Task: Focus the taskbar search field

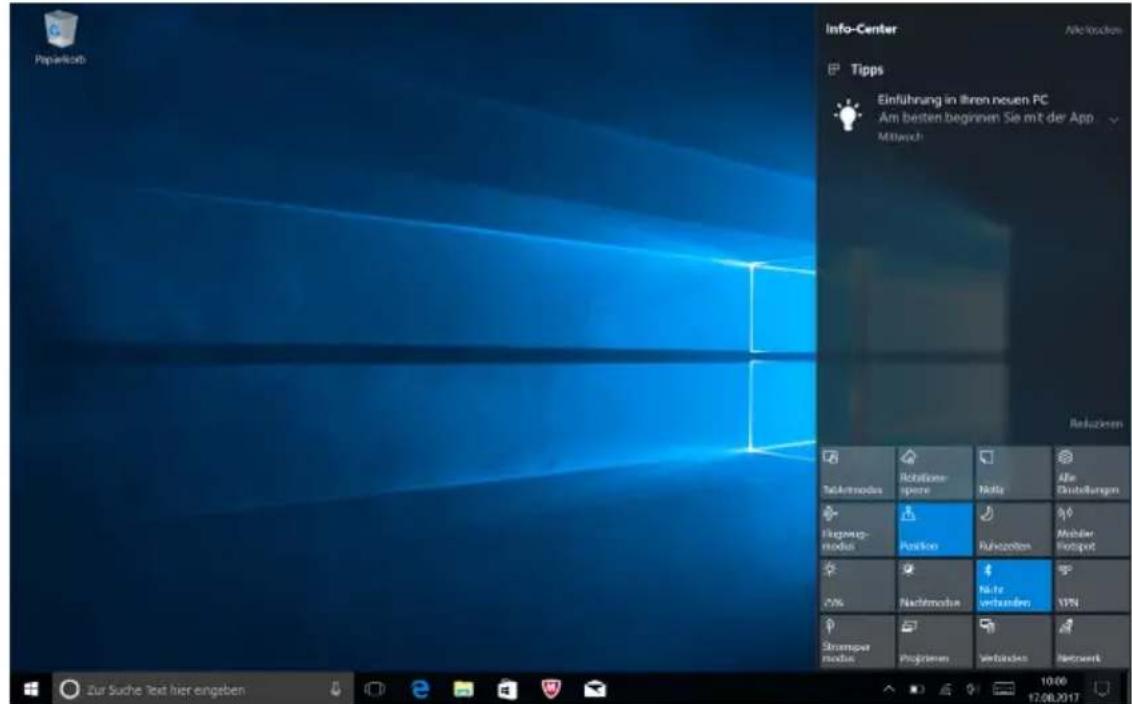Action: [x=202, y=690]
